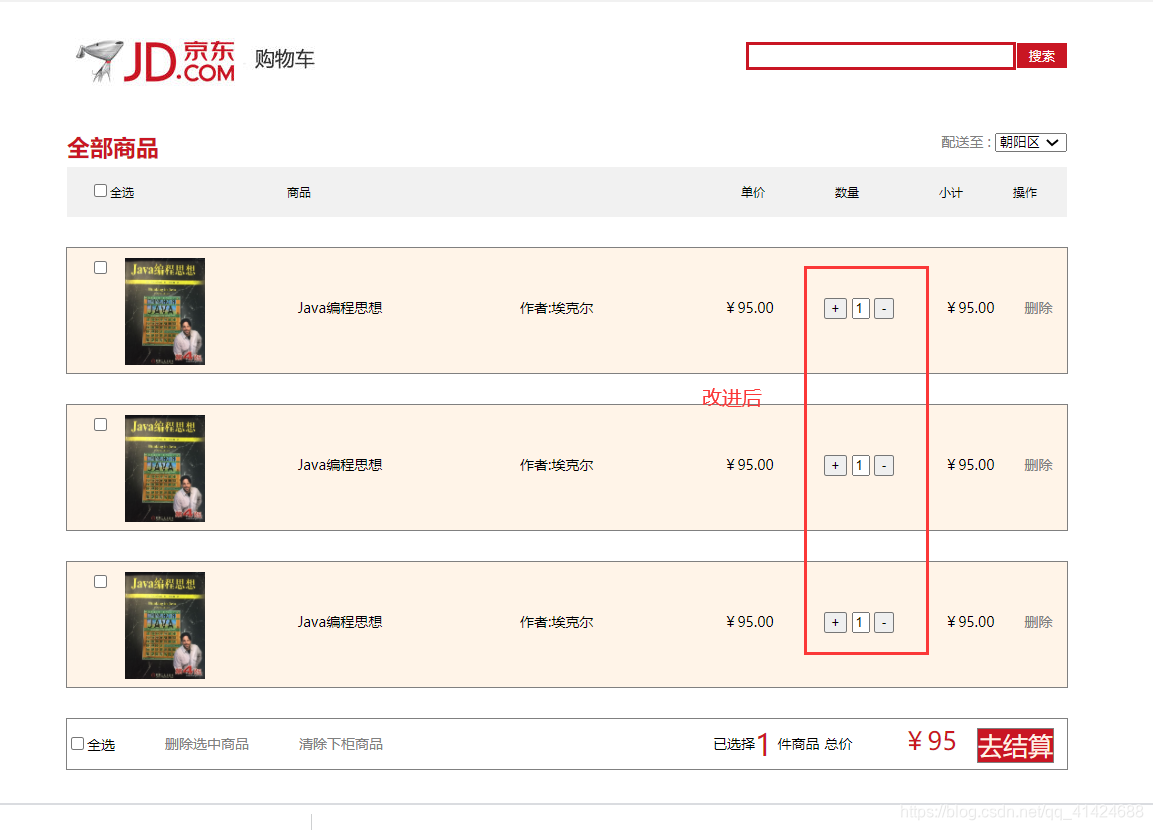This screenshot has width=1153, height=830.
Task: Click the JD.COM logo
Action: pyautogui.click(x=156, y=61)
